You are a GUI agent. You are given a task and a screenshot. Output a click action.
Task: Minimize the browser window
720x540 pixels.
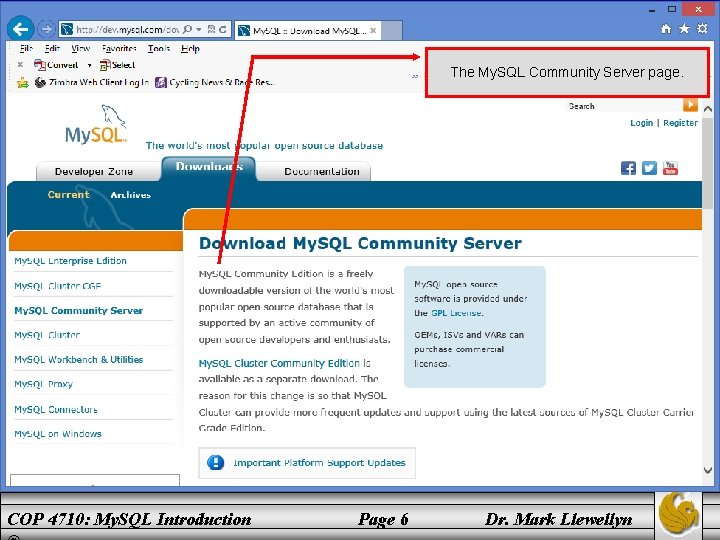click(652, 10)
